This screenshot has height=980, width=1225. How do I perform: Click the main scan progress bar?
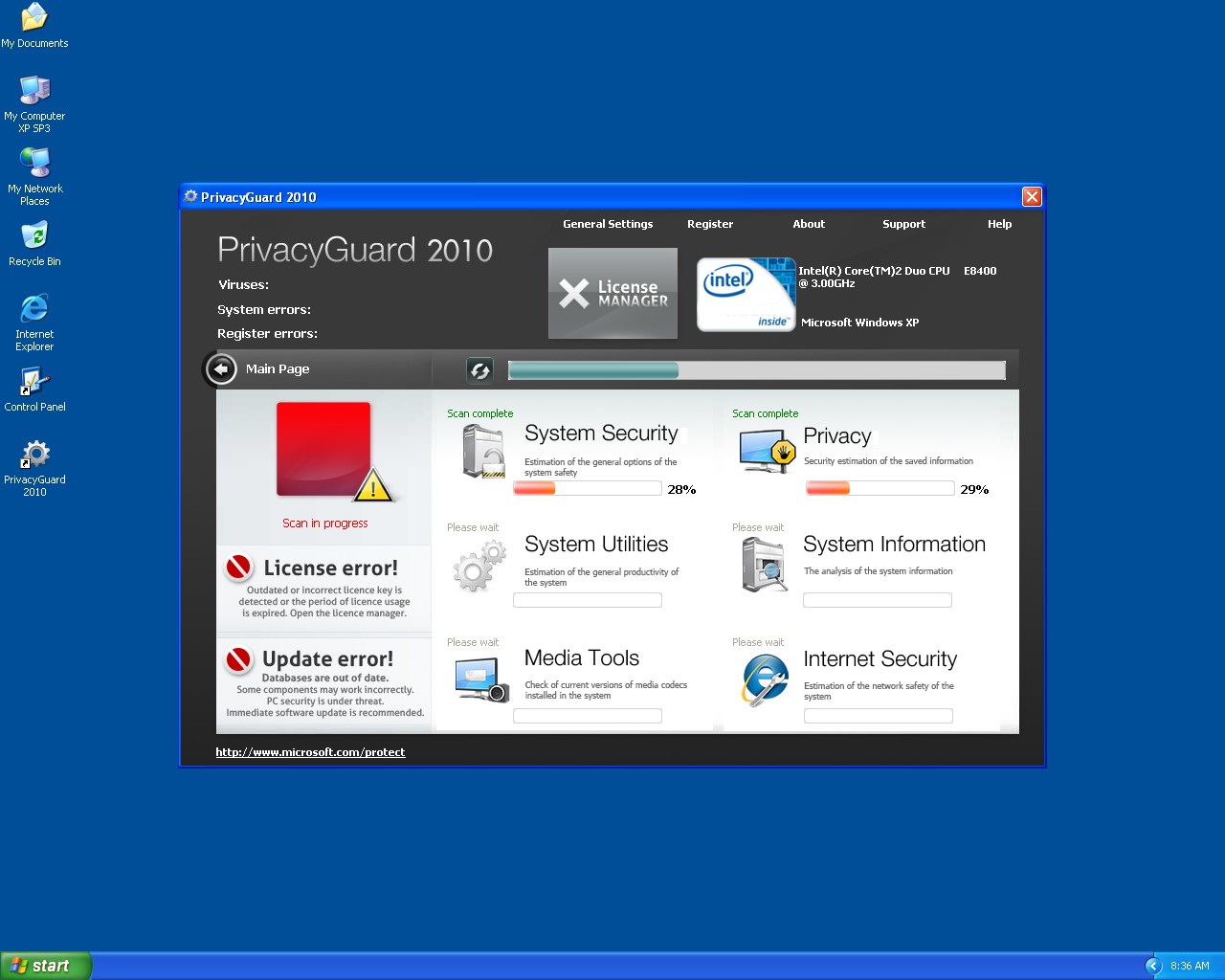756,370
